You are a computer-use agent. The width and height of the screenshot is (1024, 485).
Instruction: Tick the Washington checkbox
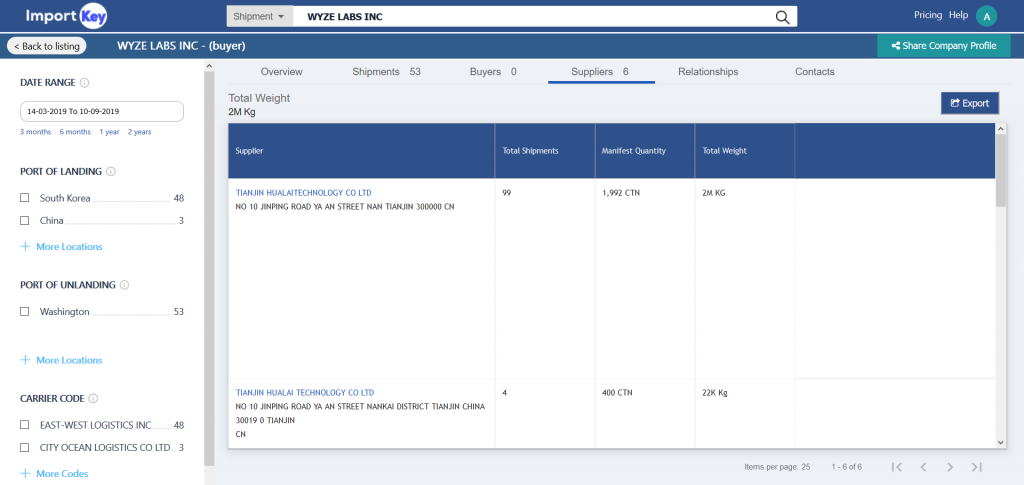click(25, 312)
